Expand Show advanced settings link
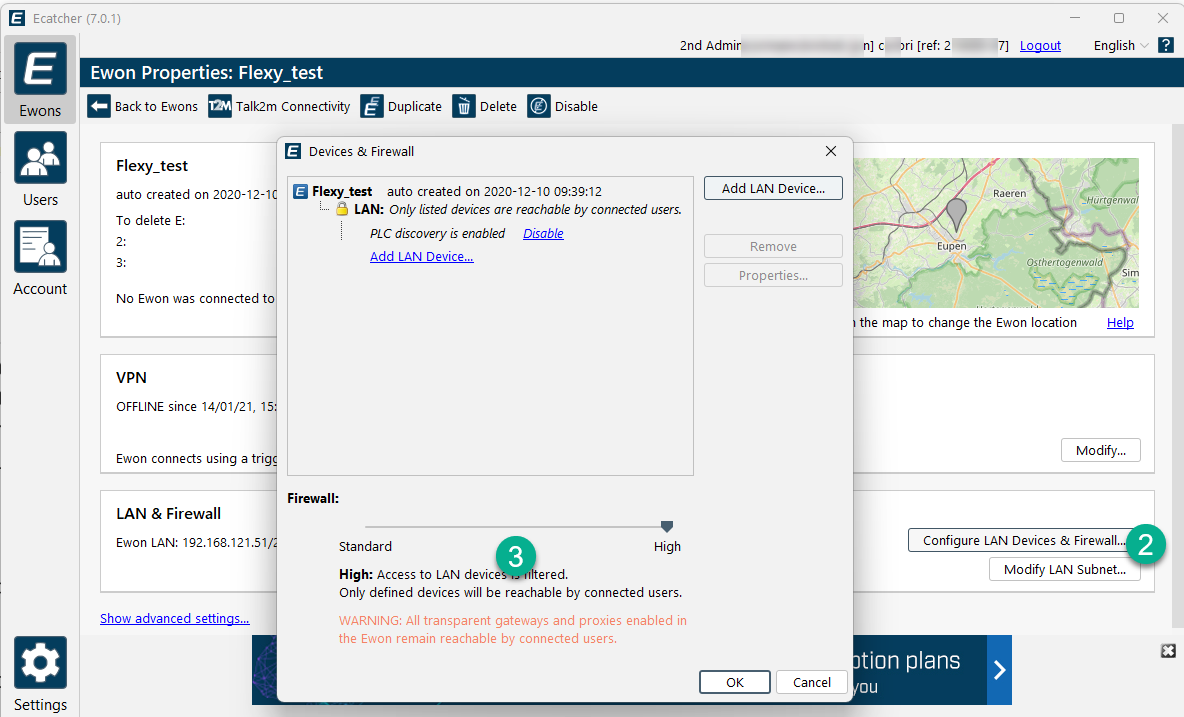Screen dimensions: 1184x717 tap(175, 619)
